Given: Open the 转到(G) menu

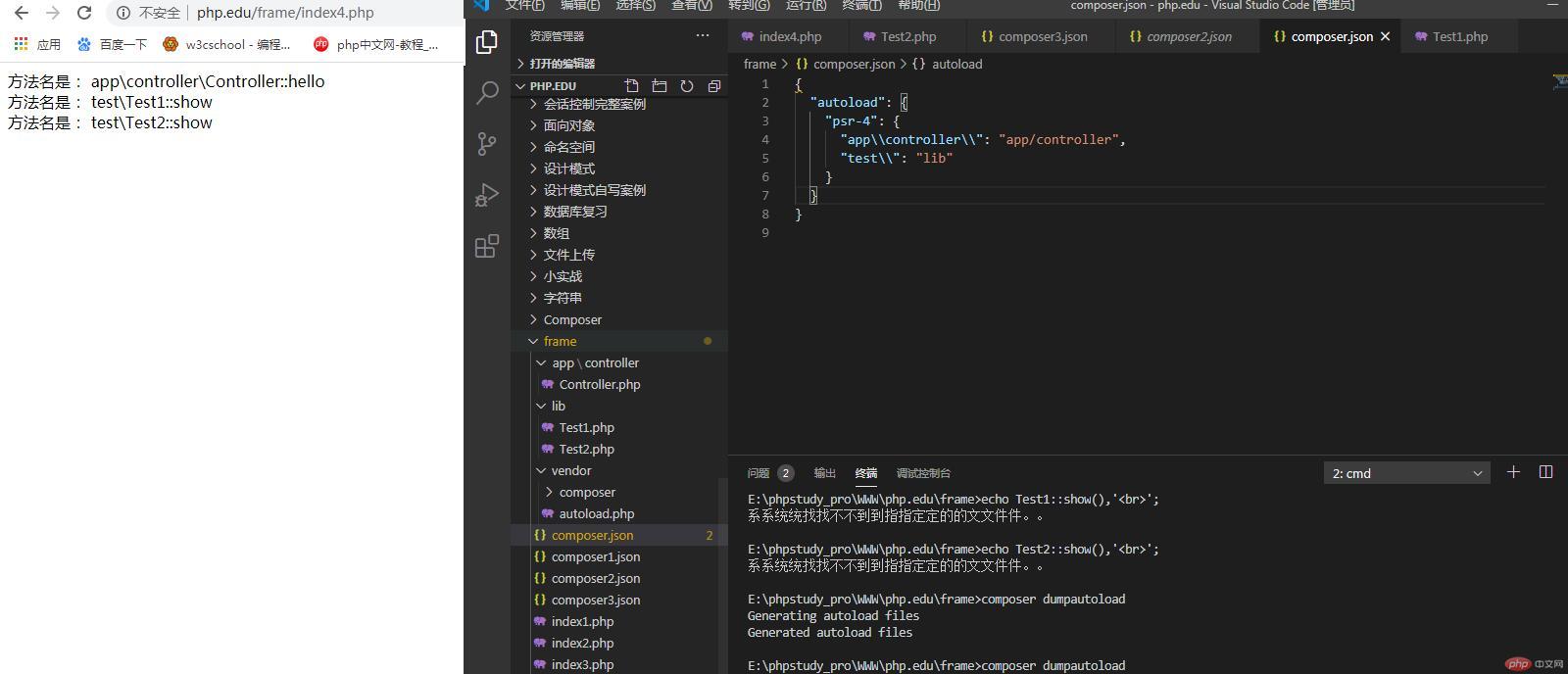Looking at the screenshot, I should coord(749,5).
